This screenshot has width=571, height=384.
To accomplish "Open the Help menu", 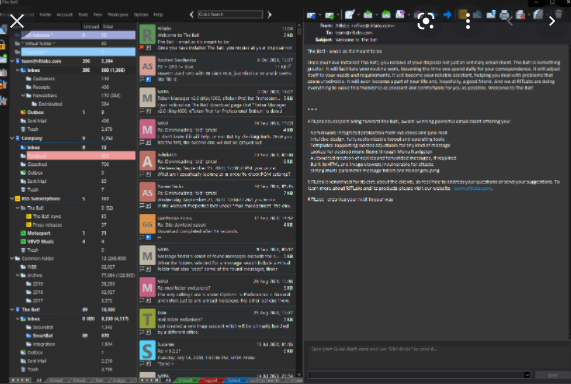I will point(158,15).
